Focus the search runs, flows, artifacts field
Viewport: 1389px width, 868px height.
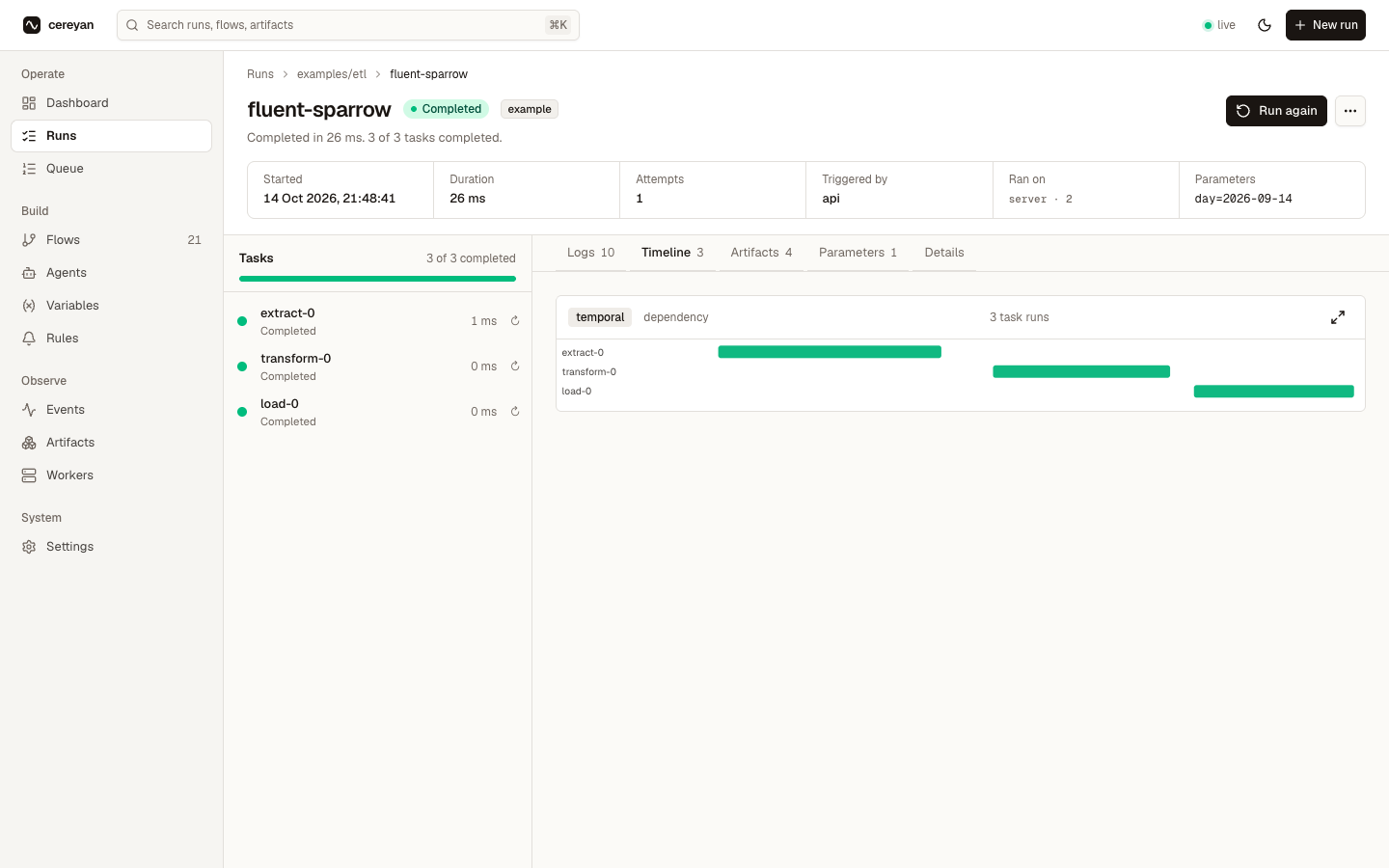(348, 25)
